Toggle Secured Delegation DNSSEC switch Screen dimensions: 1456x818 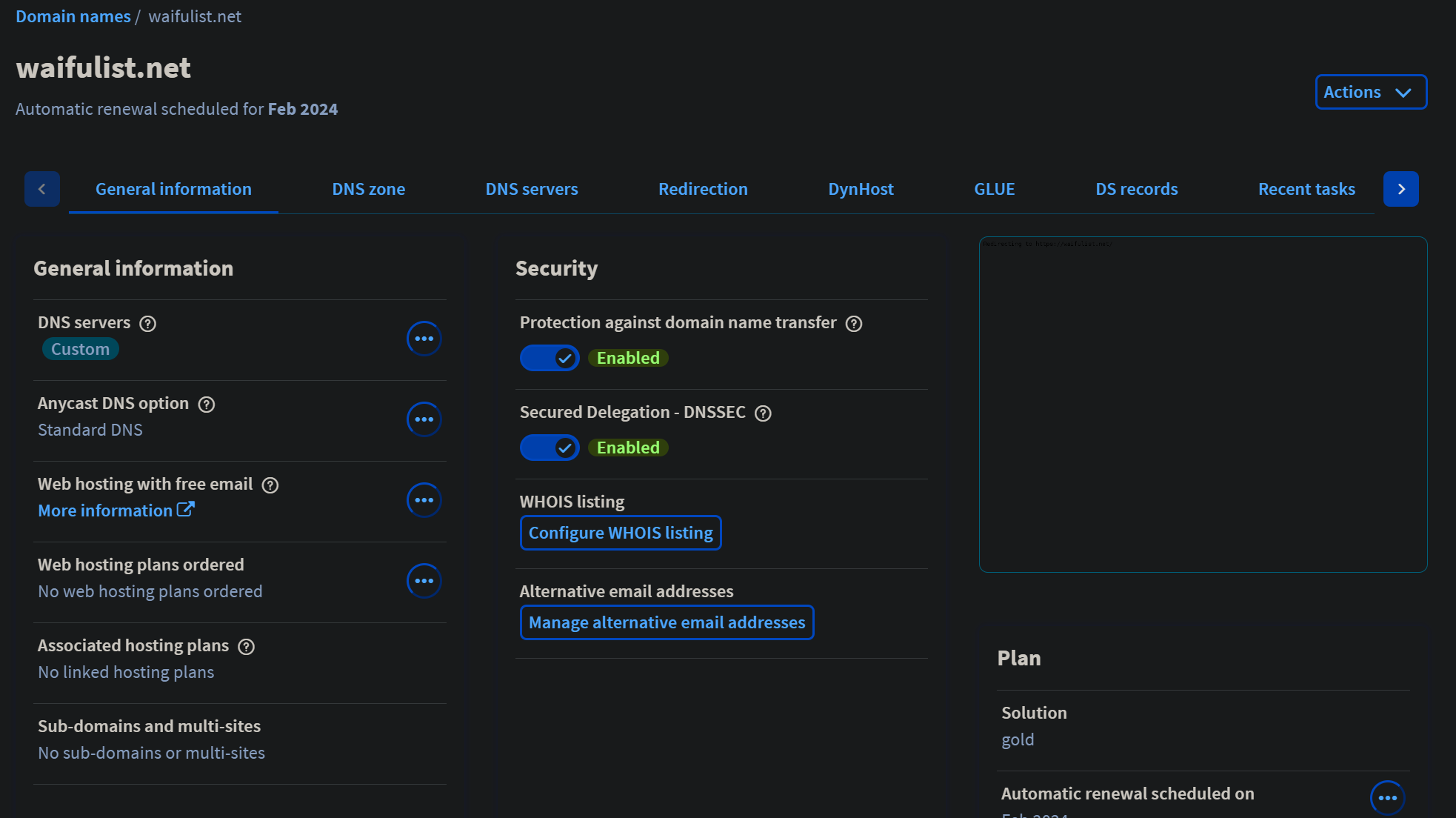point(550,448)
